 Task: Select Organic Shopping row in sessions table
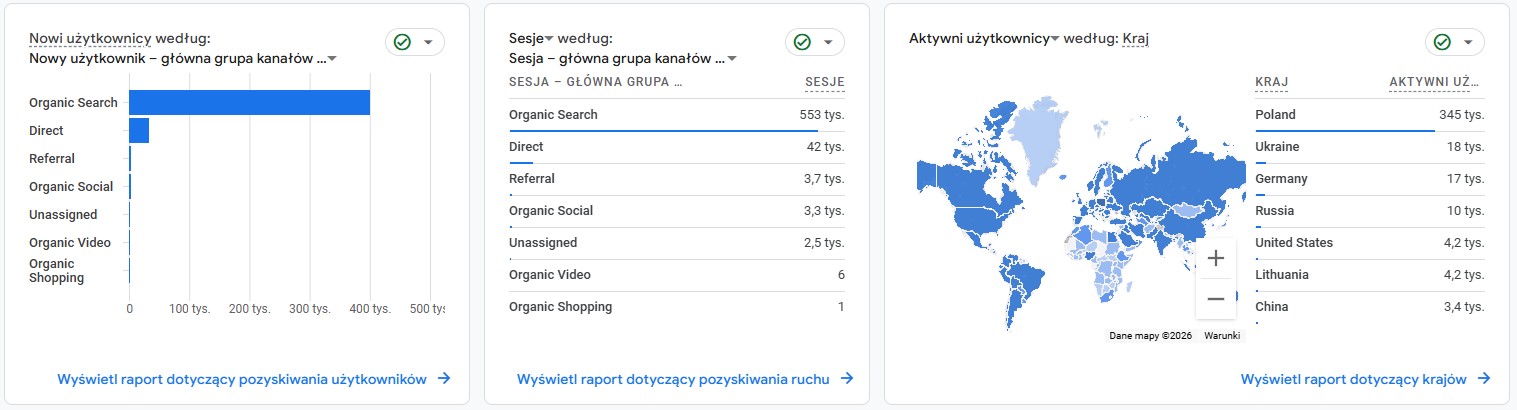click(x=677, y=307)
